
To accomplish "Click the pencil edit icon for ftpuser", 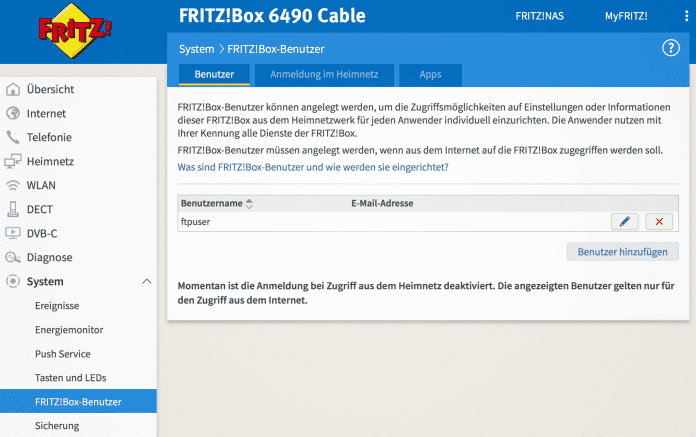I will tap(624, 221).
